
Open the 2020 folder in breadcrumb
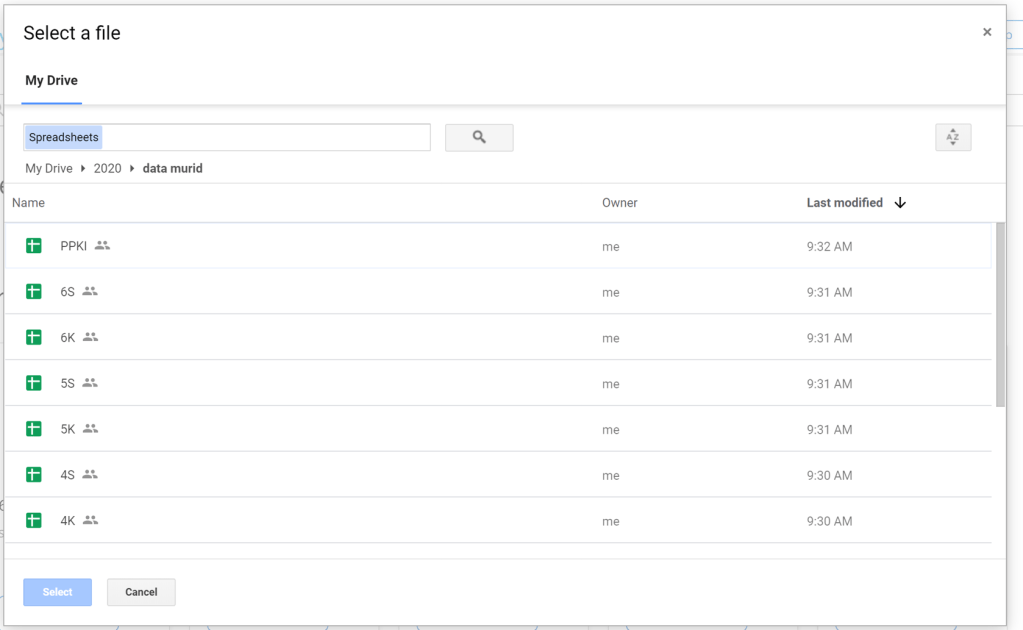click(107, 169)
